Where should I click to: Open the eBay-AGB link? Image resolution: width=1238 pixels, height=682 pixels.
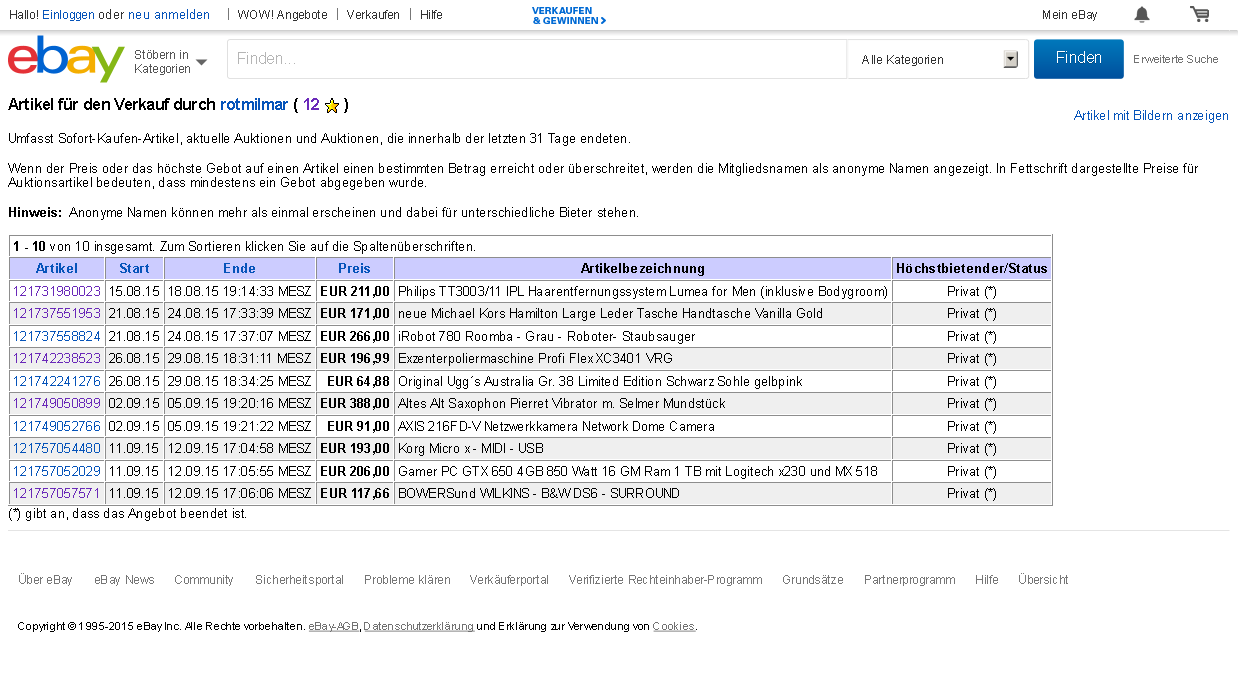[333, 627]
